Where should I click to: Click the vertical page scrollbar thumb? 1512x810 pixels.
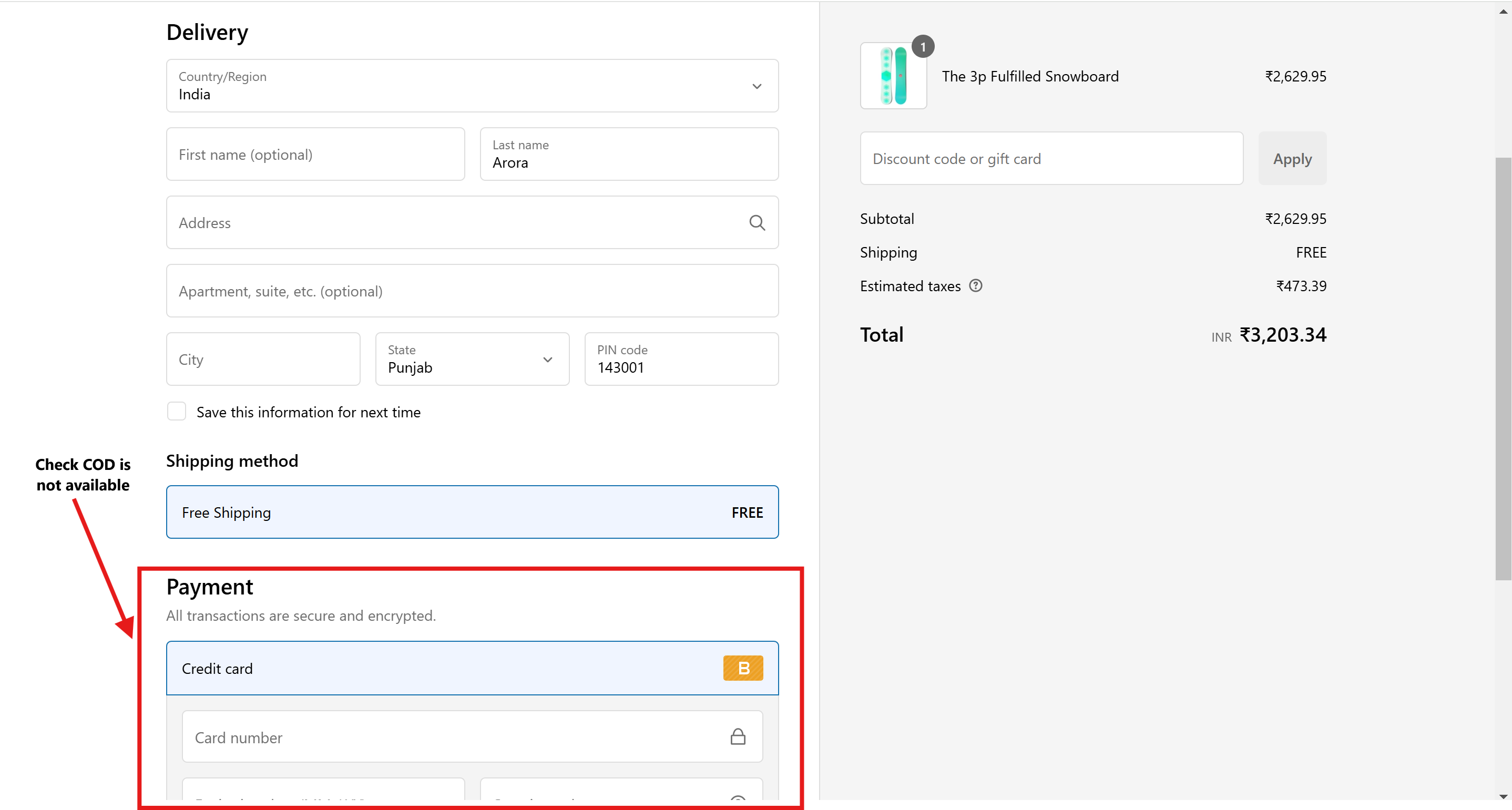coord(1503,368)
